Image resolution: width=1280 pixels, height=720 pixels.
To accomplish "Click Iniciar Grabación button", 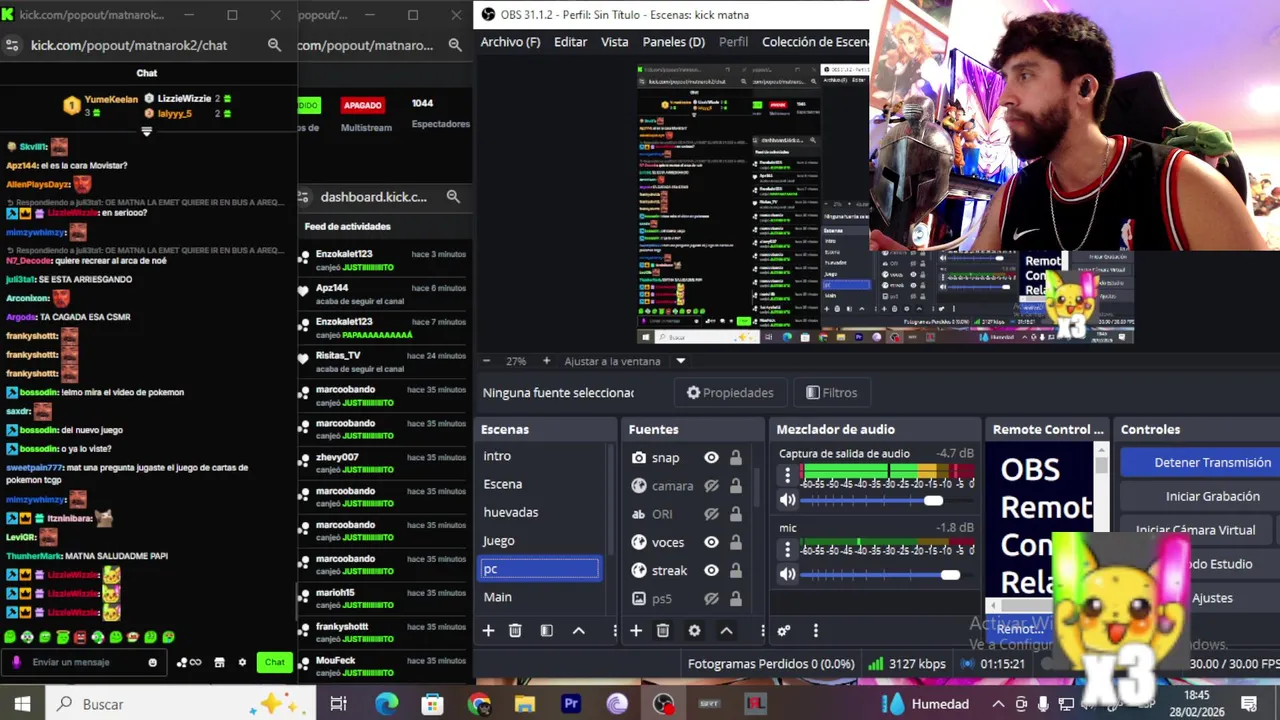I will [1200, 496].
